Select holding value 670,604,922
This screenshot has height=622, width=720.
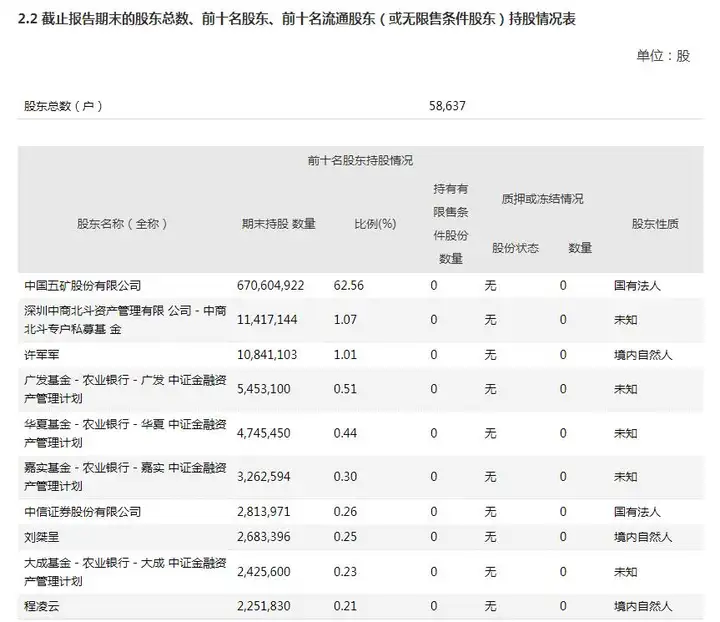pyautogui.click(x=270, y=286)
